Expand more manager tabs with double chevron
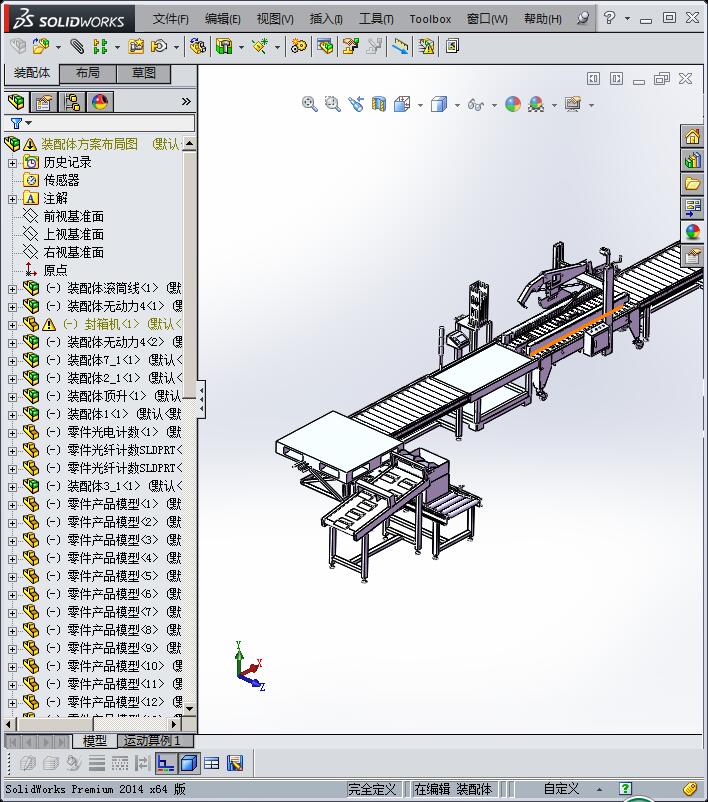The image size is (708, 802). tap(186, 102)
